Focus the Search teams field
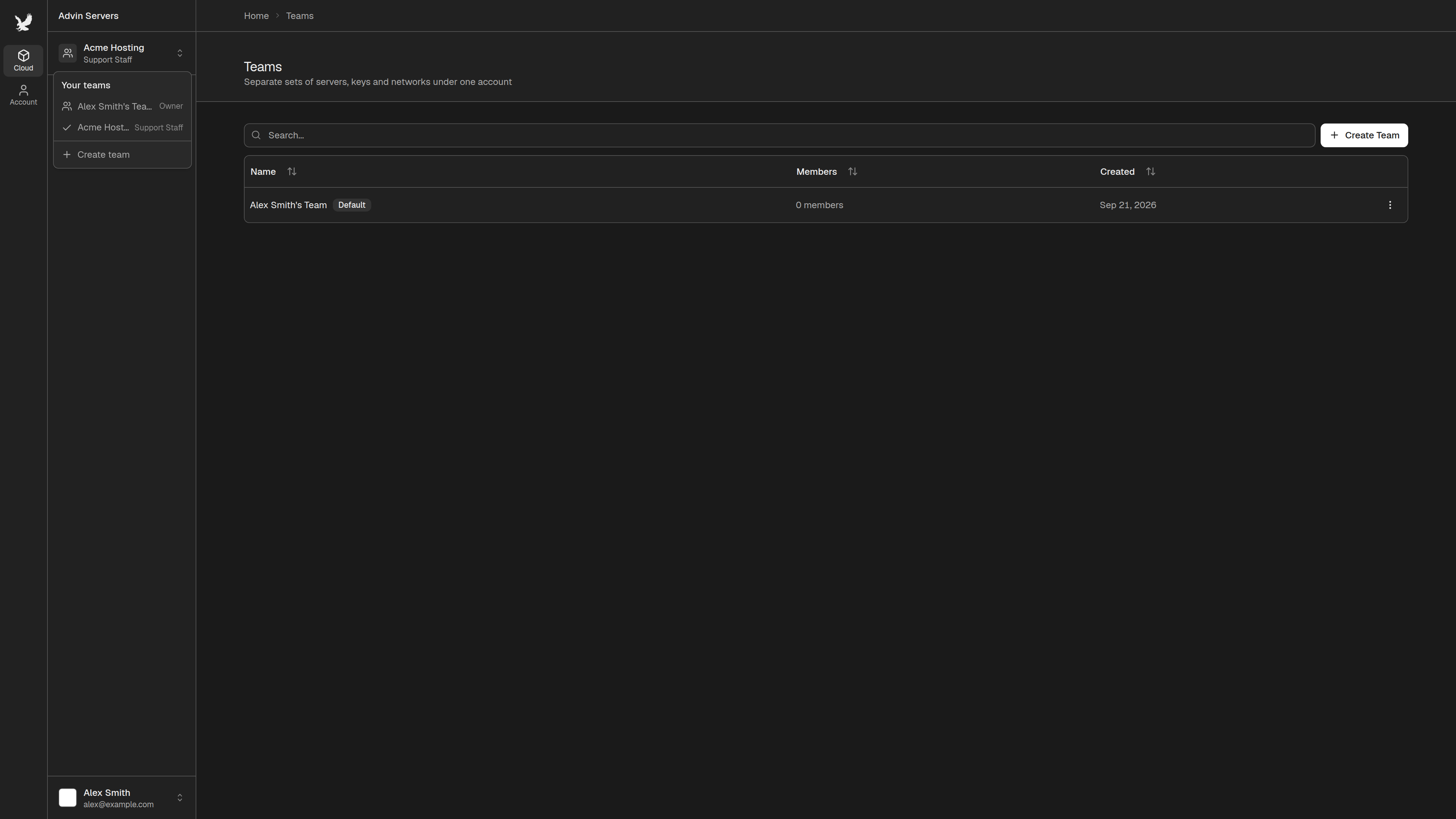 (x=780, y=136)
